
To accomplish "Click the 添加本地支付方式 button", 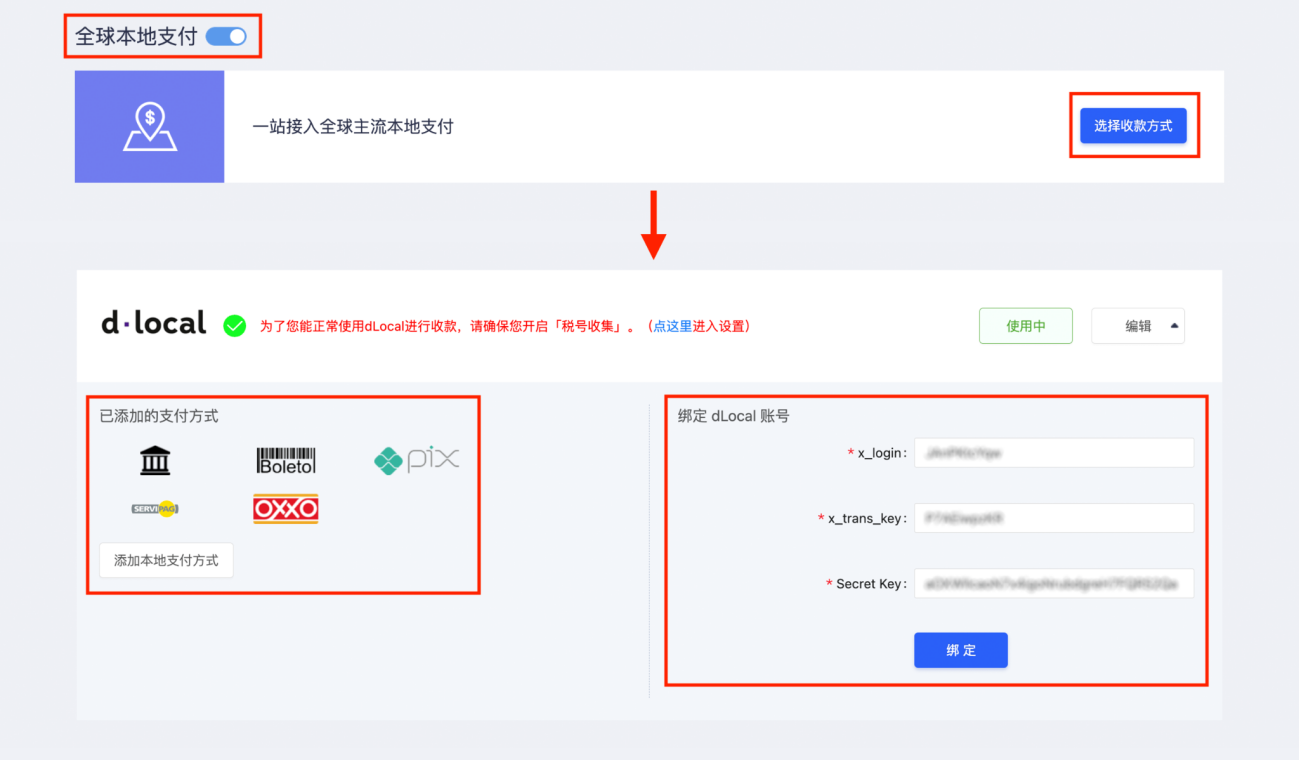I will pos(166,560).
